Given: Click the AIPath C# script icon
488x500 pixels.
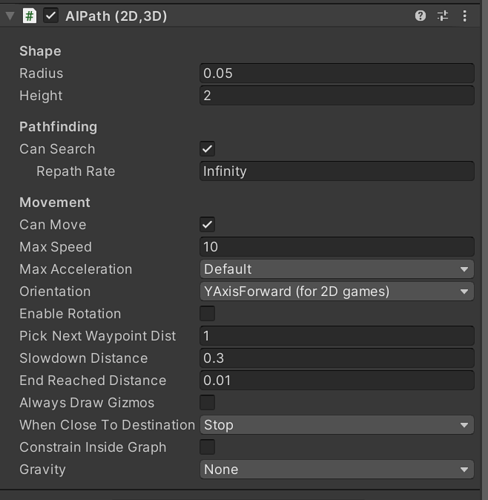Looking at the screenshot, I should click(x=29, y=16).
